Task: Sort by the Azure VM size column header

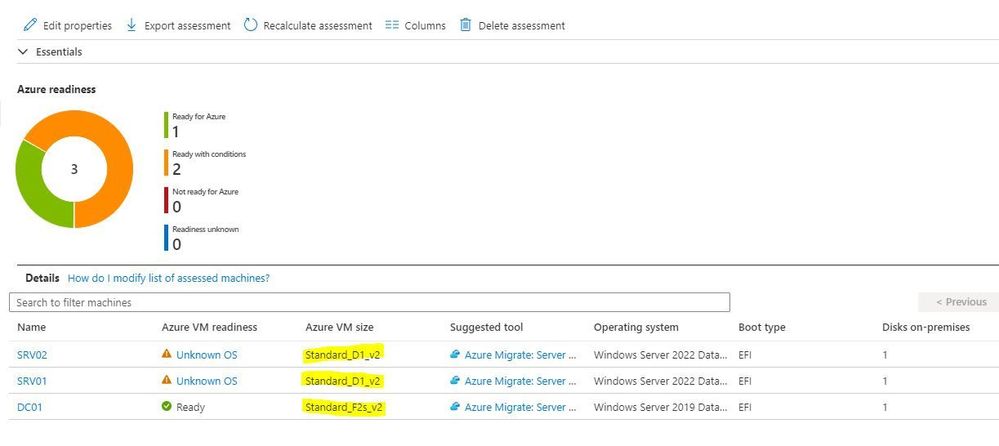Action: click(340, 327)
